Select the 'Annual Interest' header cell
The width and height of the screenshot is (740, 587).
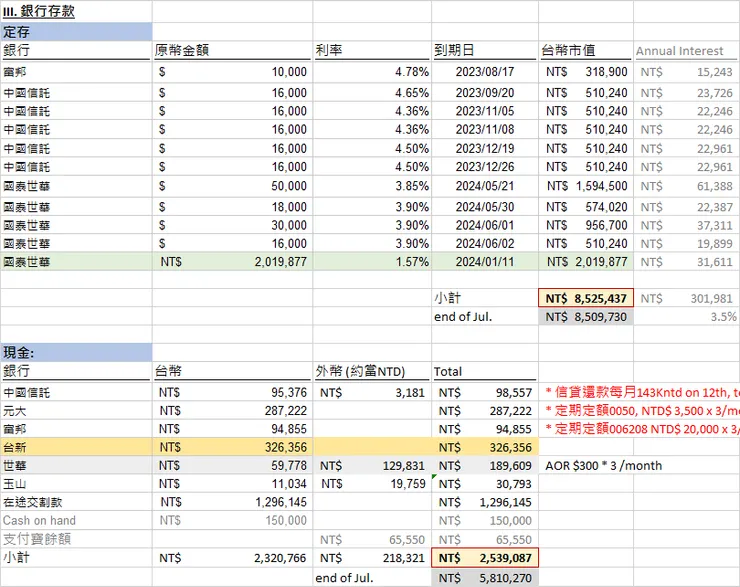click(679, 51)
